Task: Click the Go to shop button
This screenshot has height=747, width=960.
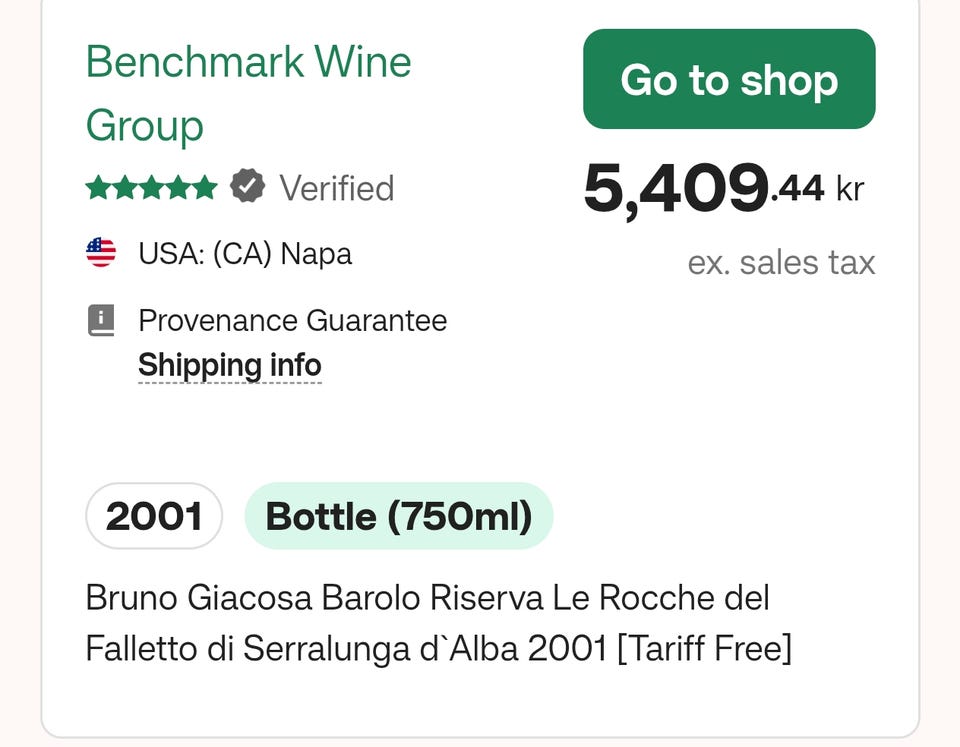Action: (729, 79)
